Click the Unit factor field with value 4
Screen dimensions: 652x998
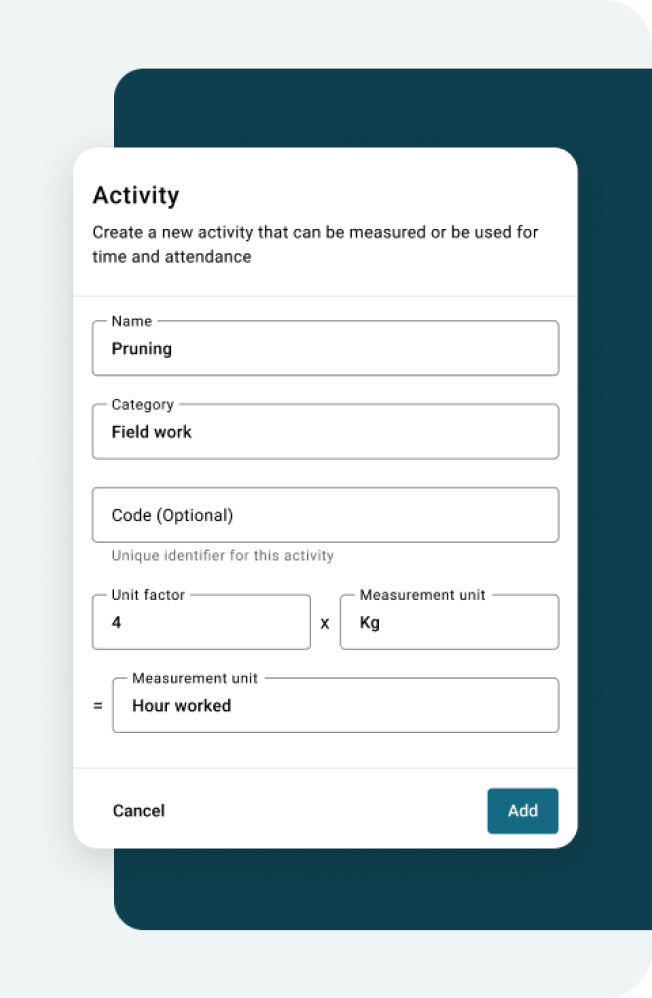pyautogui.click(x=201, y=623)
